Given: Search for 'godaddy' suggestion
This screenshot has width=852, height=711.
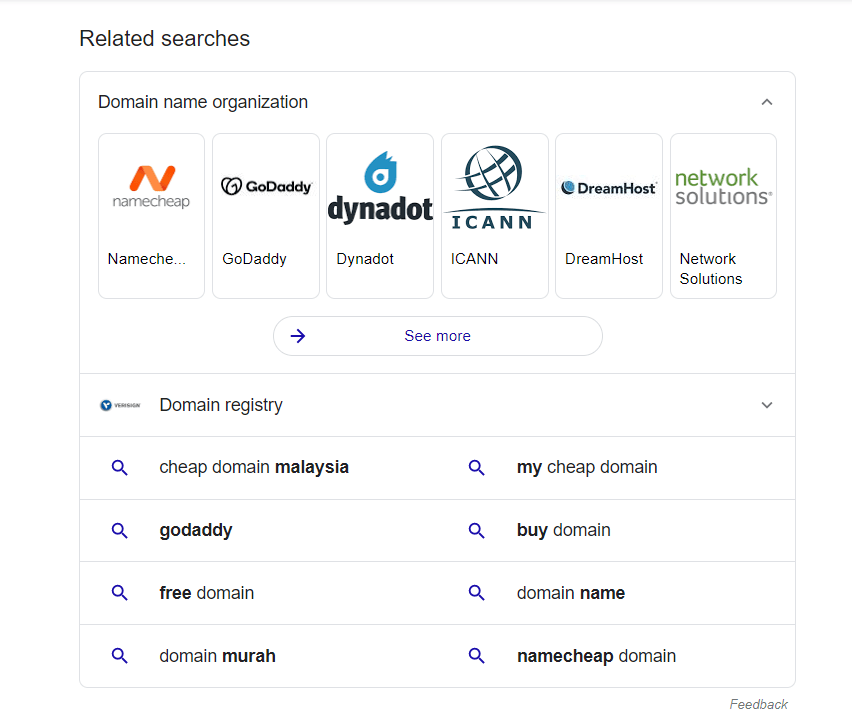Looking at the screenshot, I should (x=196, y=530).
